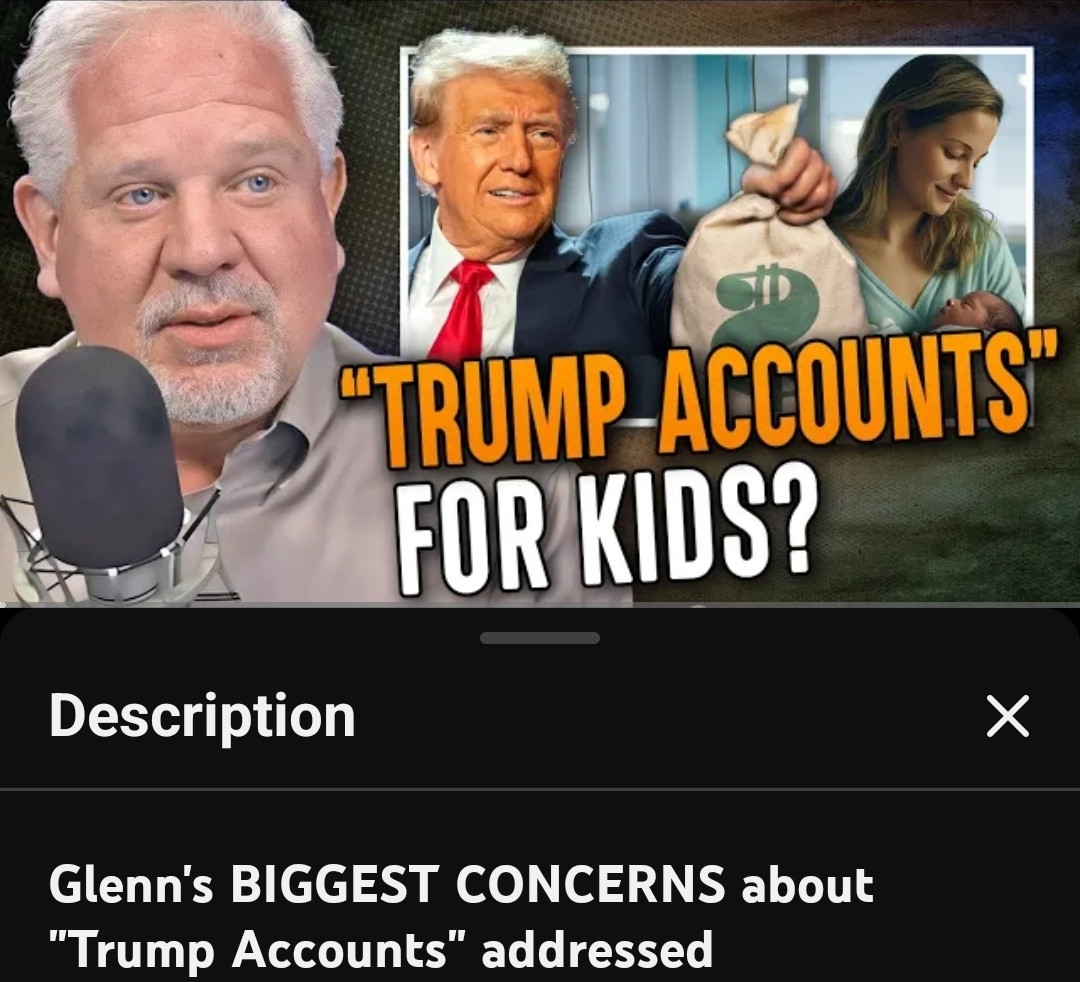Tap the drag handle atop the description sheet

tap(540, 638)
